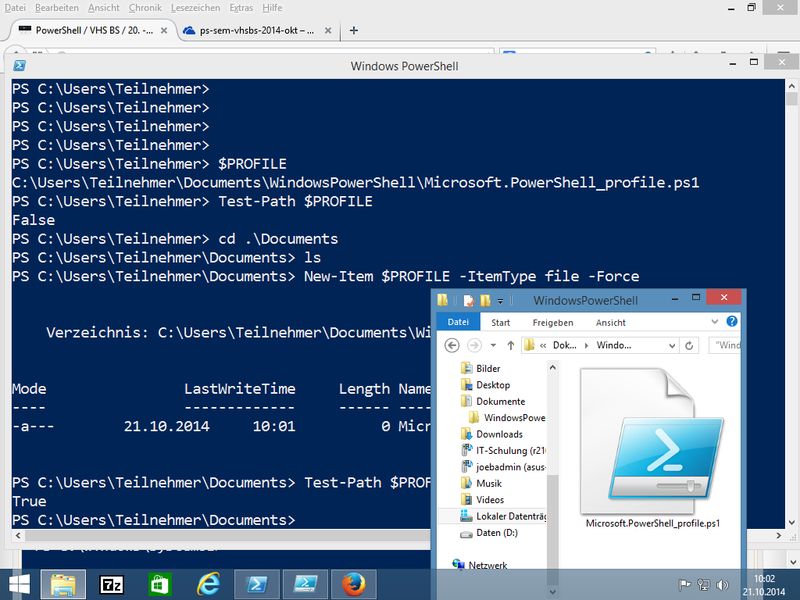This screenshot has width=800, height=600.
Task: Click PowerShell horizontal scroll left arrow
Action: click(18, 535)
